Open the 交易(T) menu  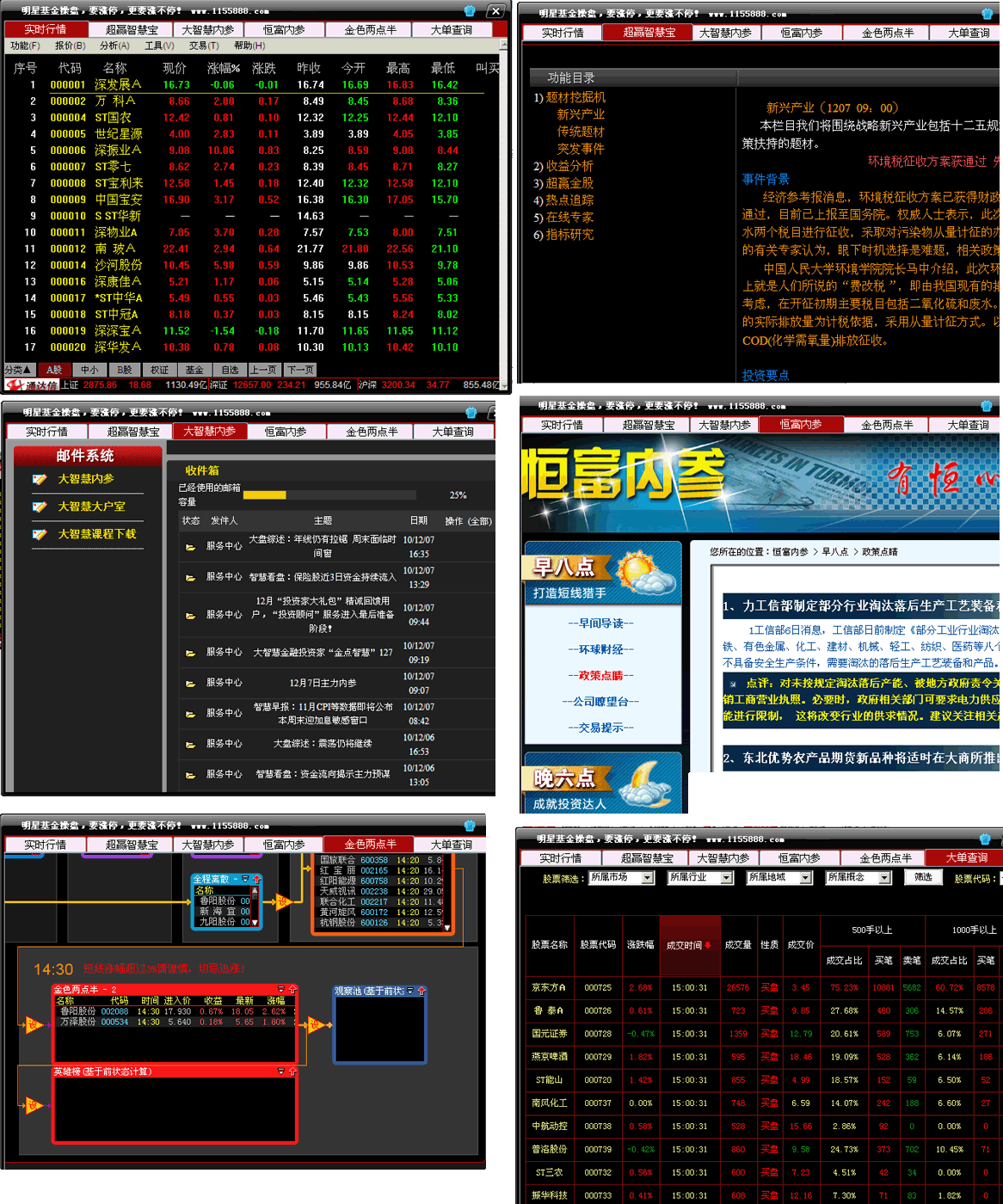point(204,46)
